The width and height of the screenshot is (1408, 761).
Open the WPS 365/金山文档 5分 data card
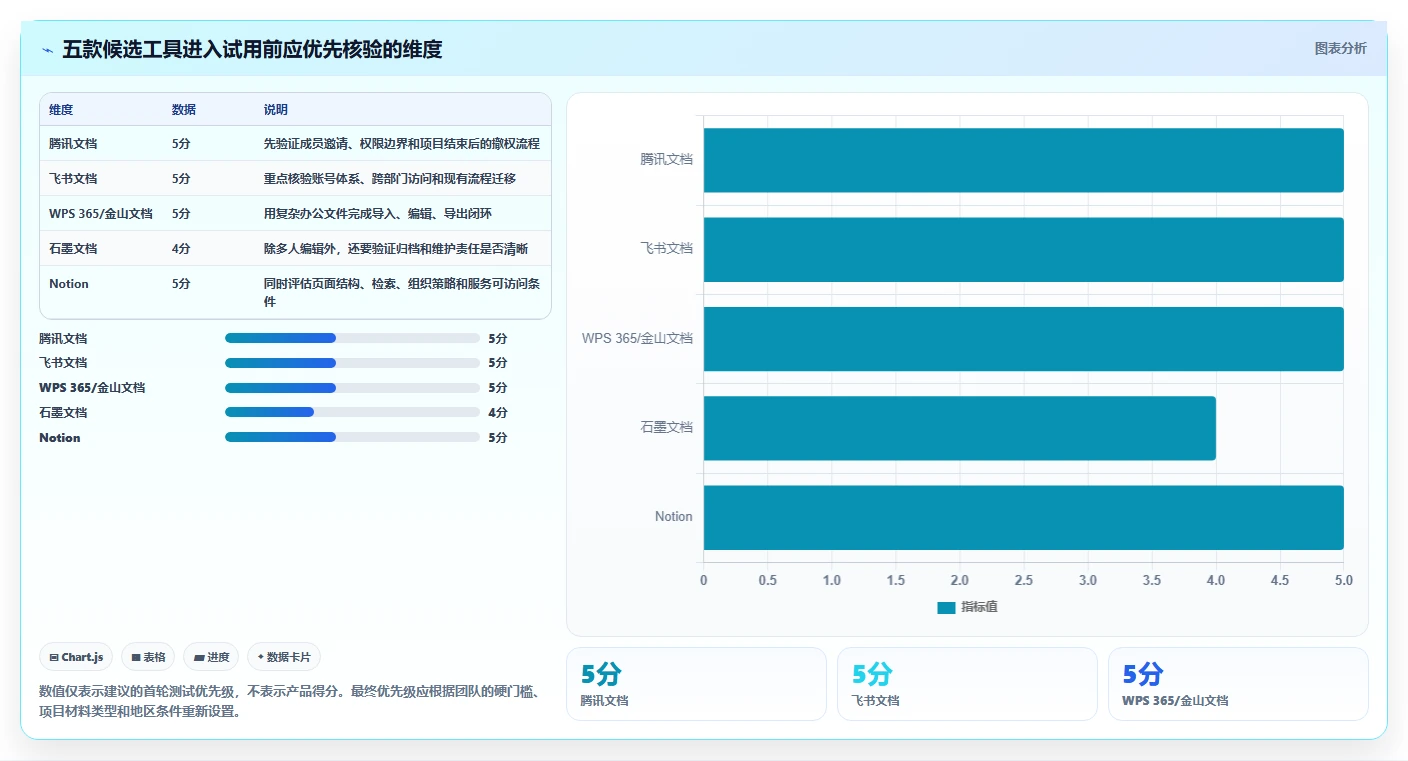coord(1238,684)
